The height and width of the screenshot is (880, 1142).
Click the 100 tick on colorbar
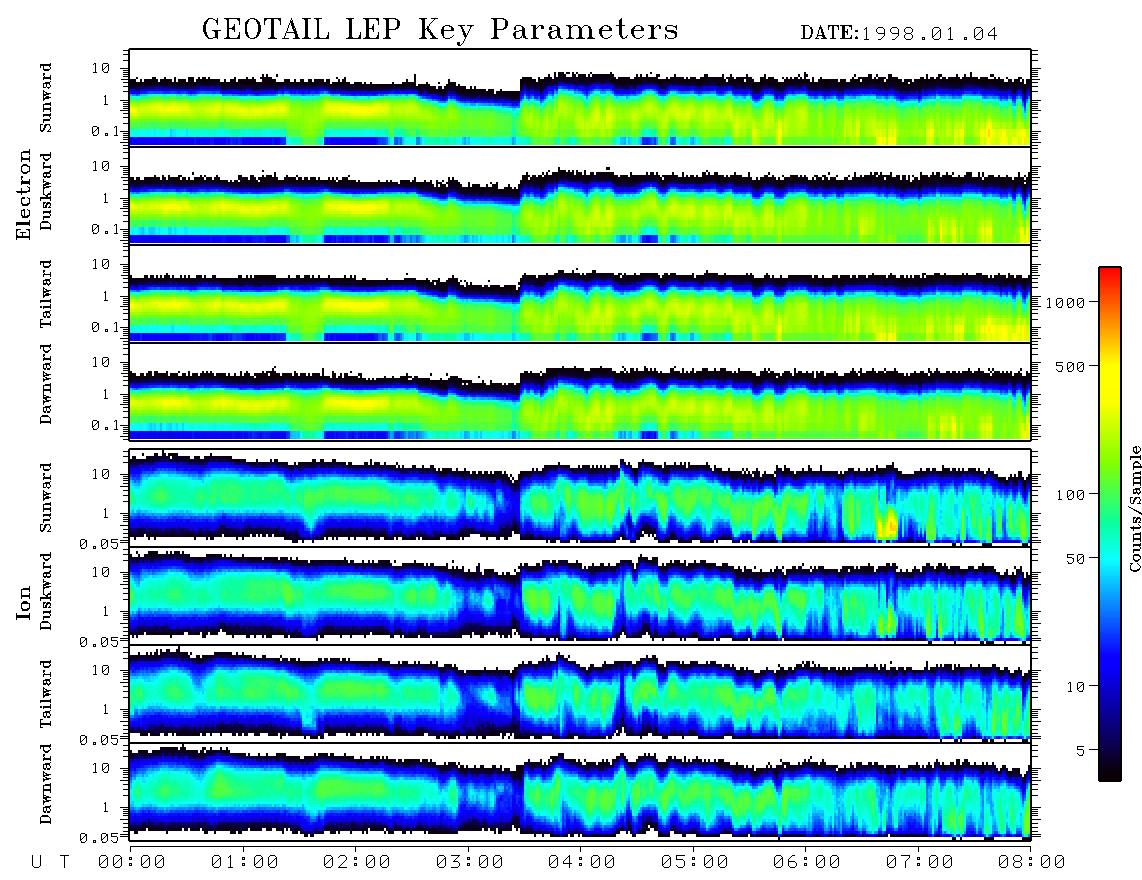(x=1070, y=495)
